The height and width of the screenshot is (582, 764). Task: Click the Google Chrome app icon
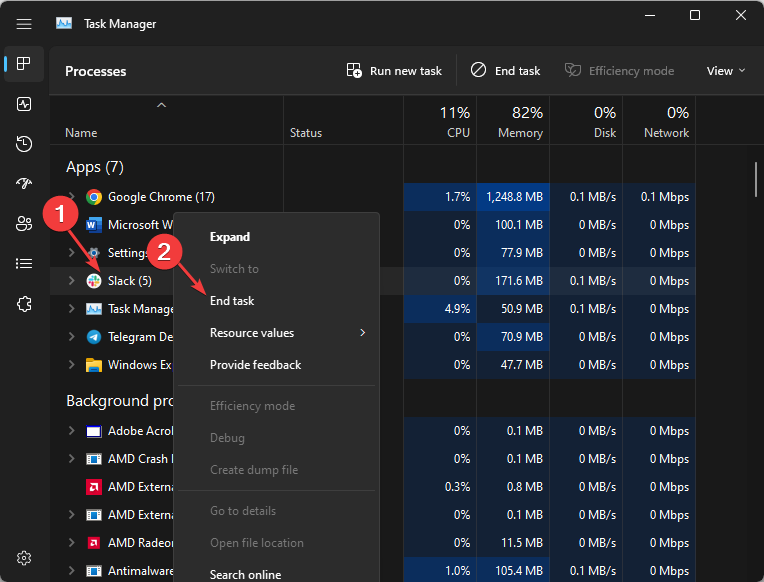click(x=94, y=197)
